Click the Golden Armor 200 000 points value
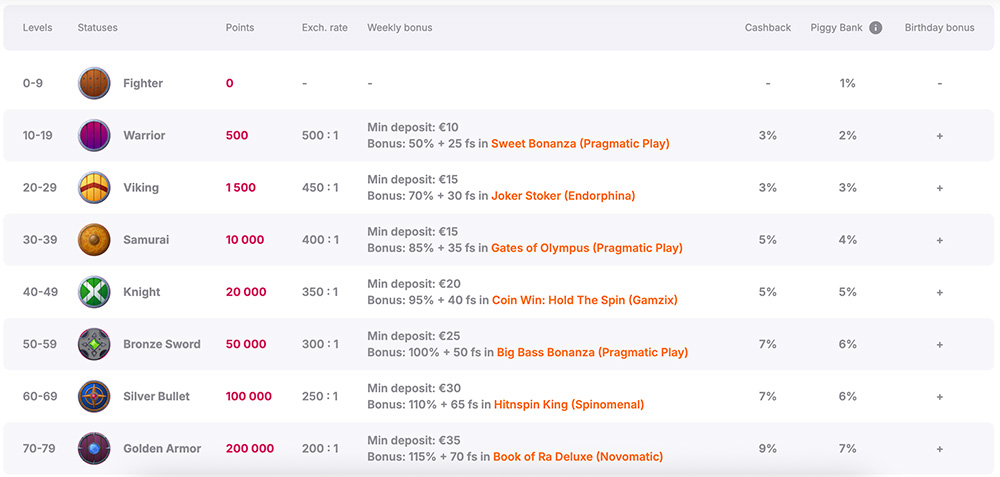1000x477 pixels. coord(249,449)
